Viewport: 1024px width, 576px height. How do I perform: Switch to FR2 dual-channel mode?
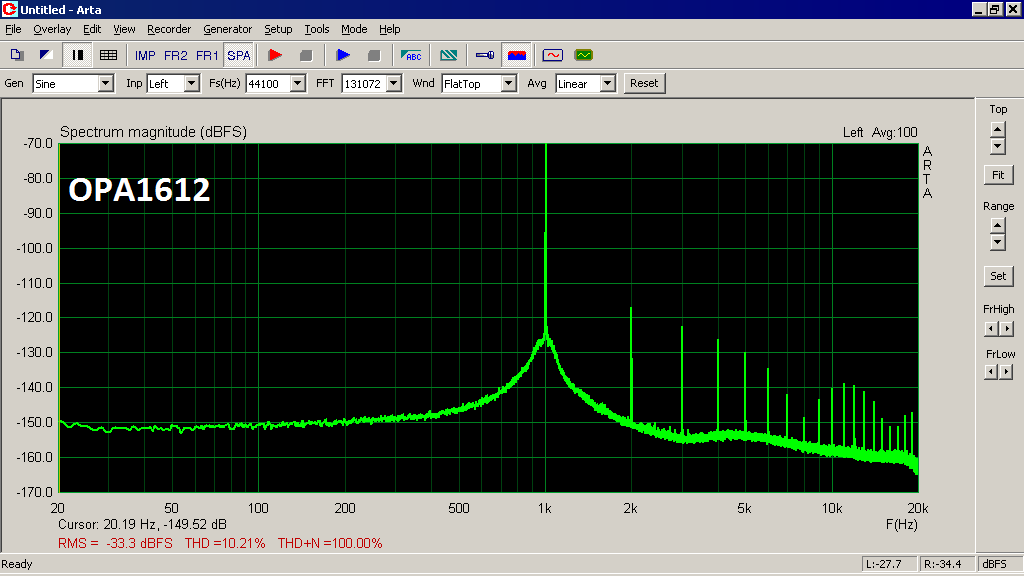[176, 56]
